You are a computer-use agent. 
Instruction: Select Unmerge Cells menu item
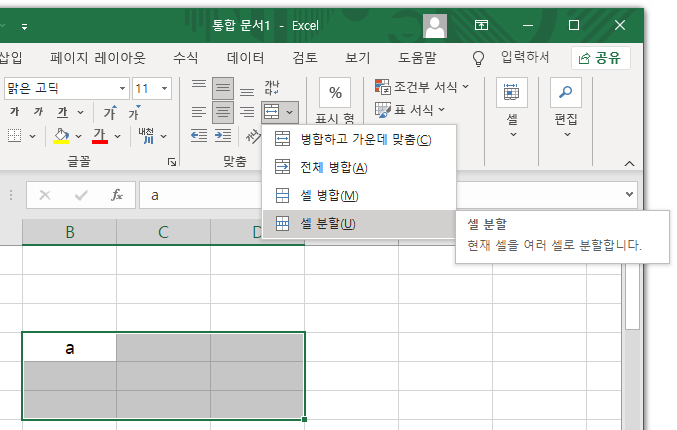click(359, 224)
